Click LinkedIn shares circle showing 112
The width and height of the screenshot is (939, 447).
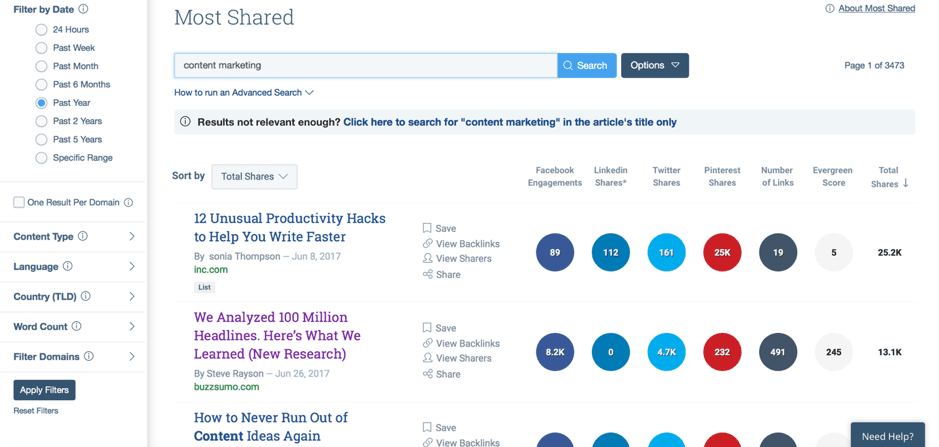610,252
